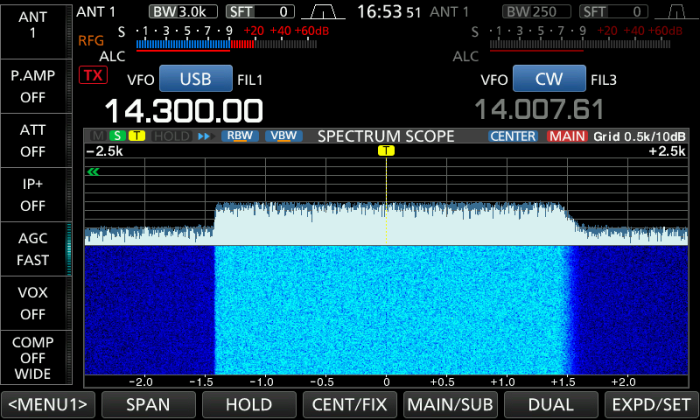This screenshot has width=700, height=420.
Task: Tap the sub band ALC label
Action: [465, 57]
